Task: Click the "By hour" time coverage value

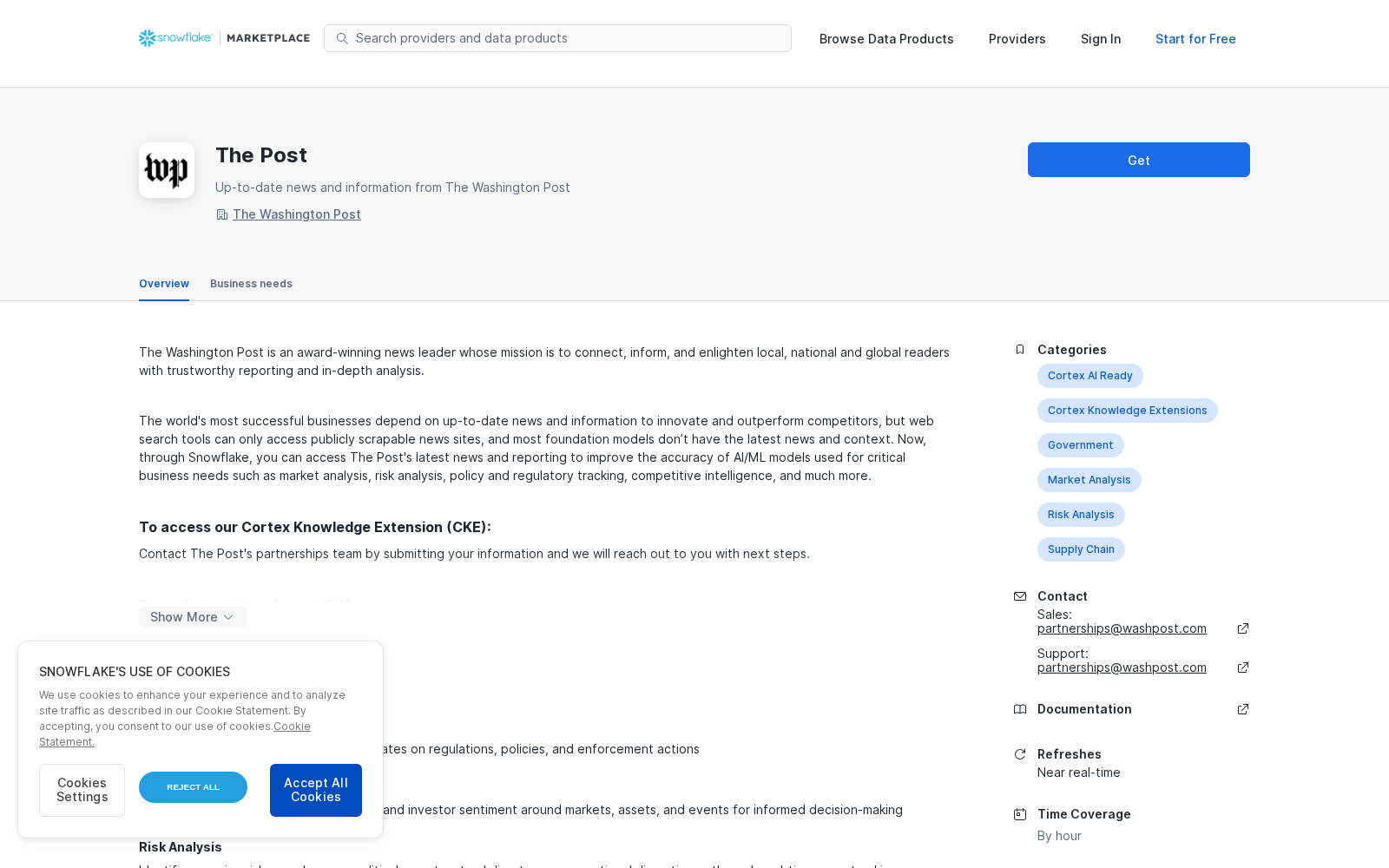Action: tap(1059, 836)
